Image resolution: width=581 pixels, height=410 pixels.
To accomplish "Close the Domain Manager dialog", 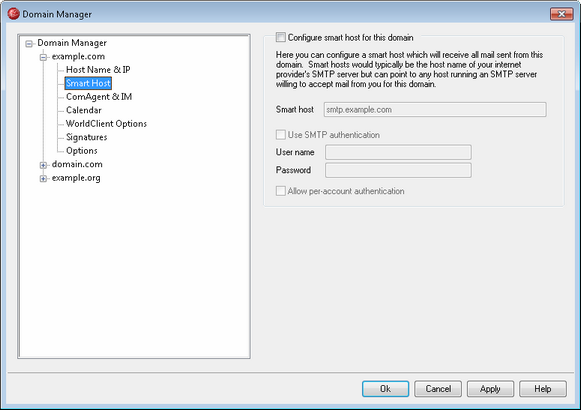I will 561,14.
